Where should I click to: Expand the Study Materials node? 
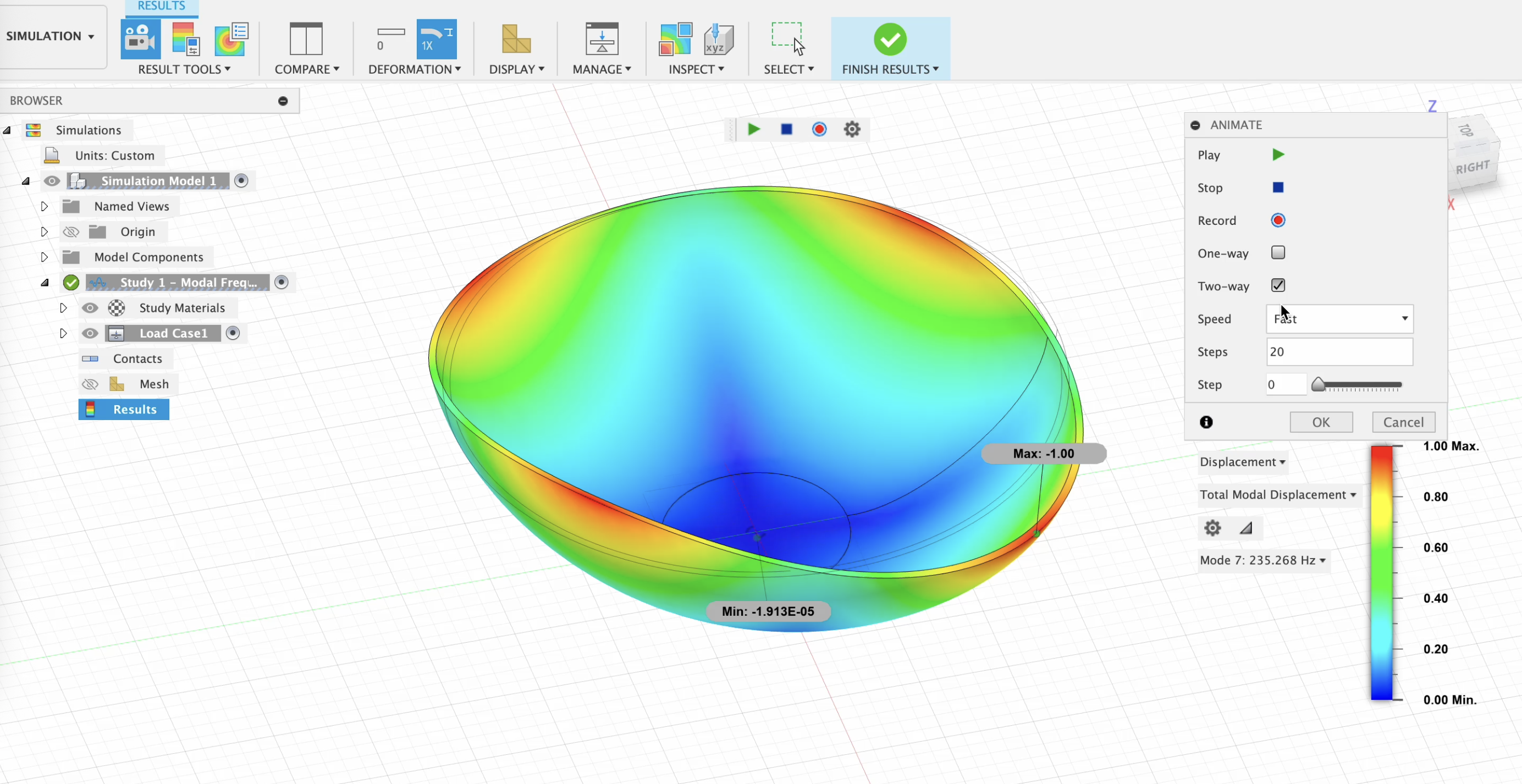(x=63, y=308)
